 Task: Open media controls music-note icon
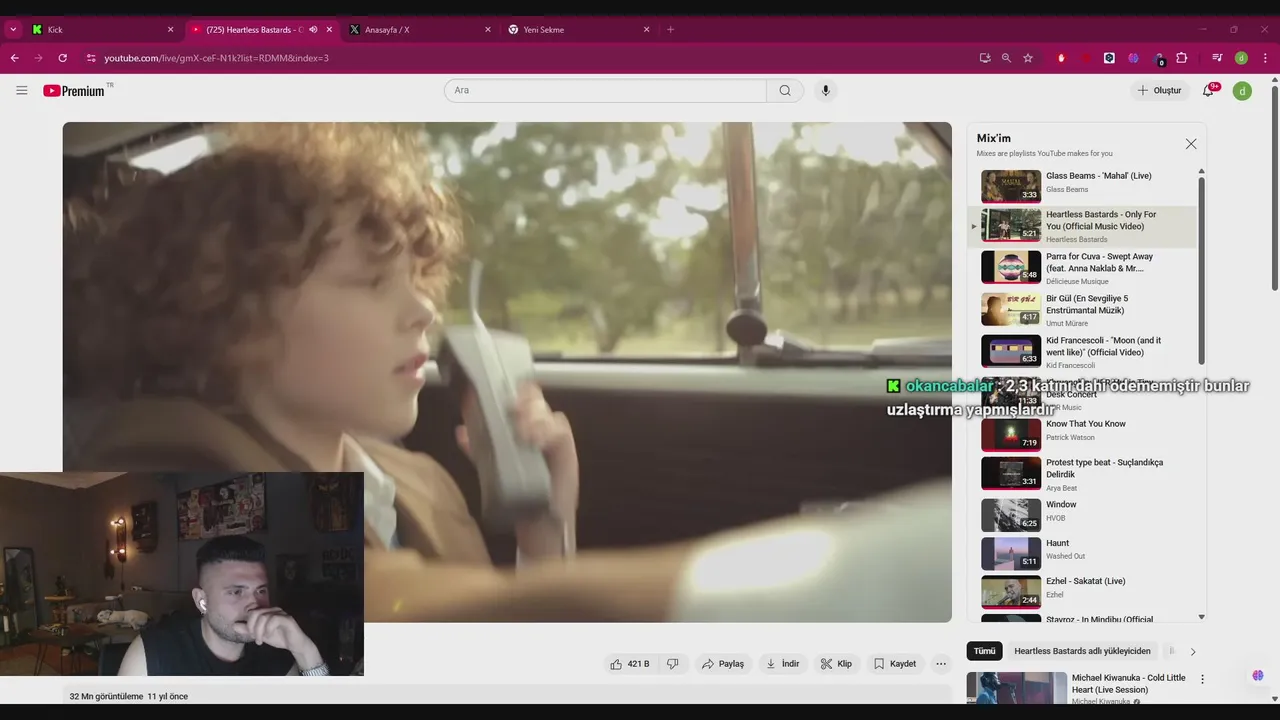tap(1217, 58)
